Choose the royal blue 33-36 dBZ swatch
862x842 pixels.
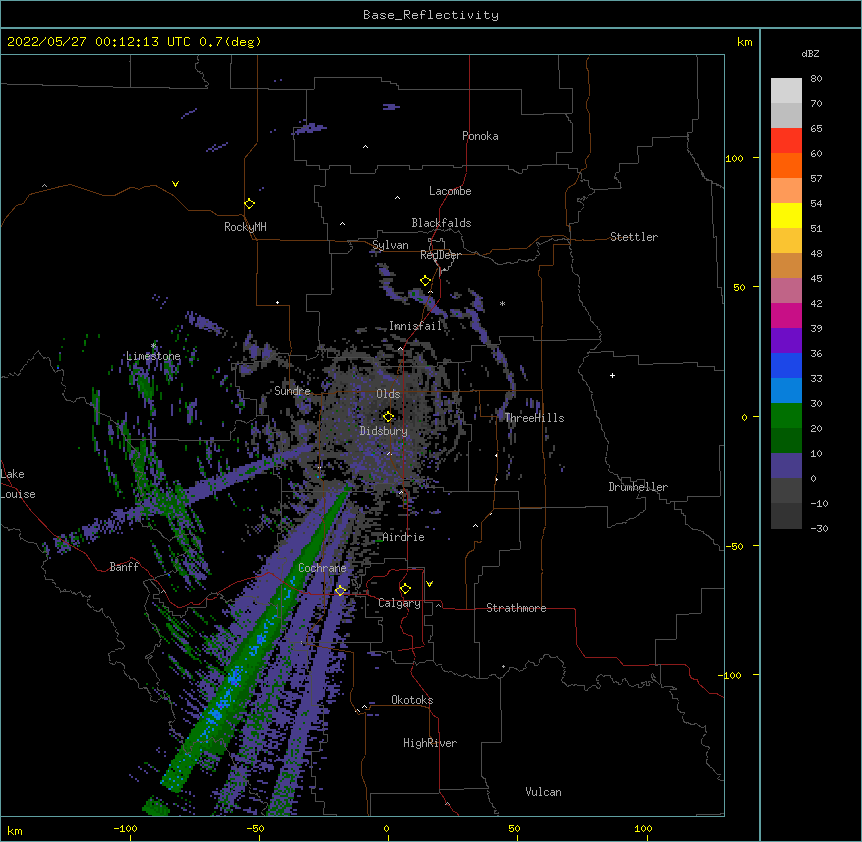point(786,366)
